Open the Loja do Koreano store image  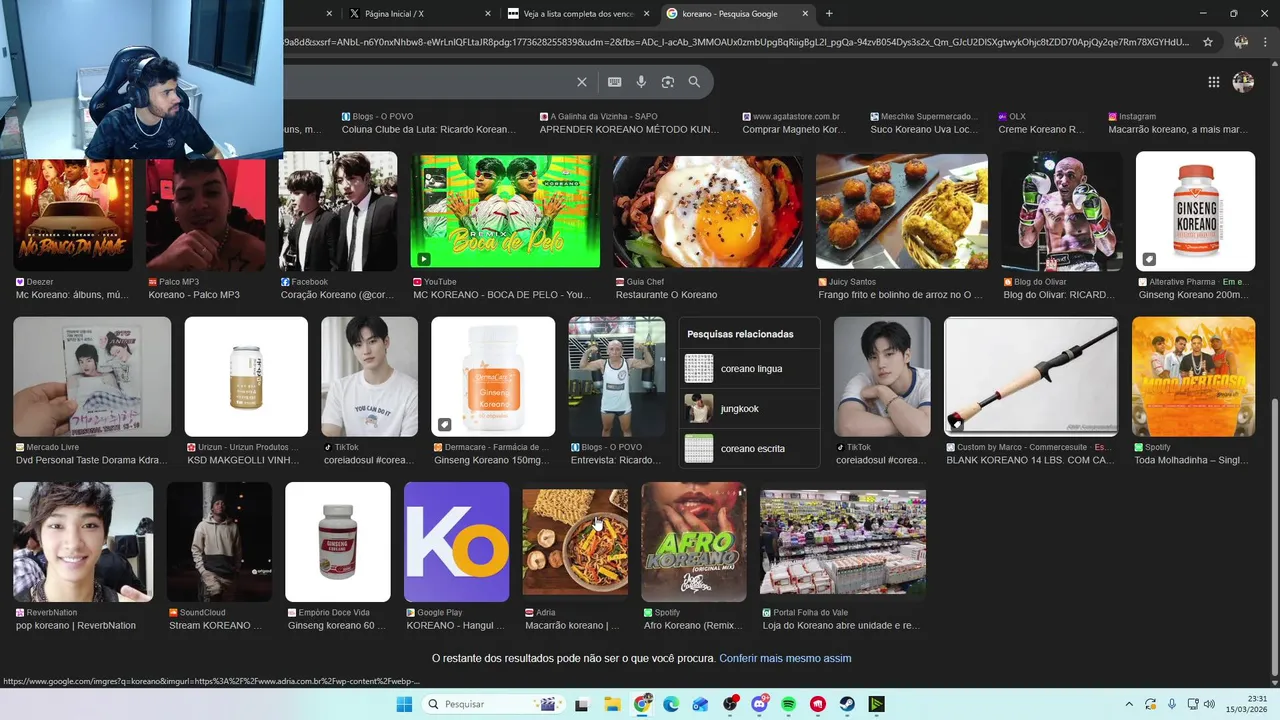[x=843, y=542]
